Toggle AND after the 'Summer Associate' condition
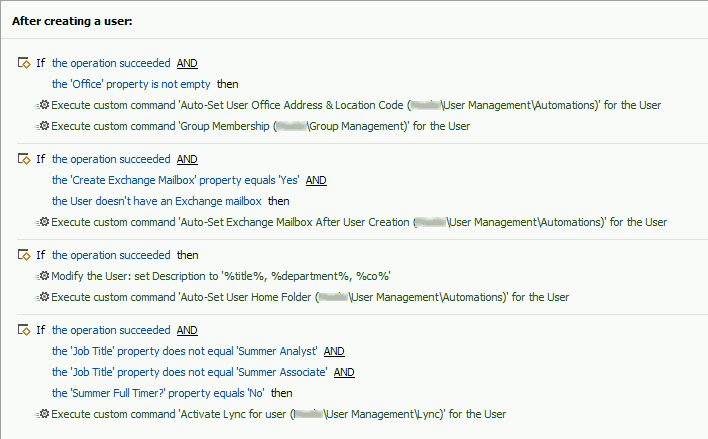708x439 pixels. click(x=344, y=372)
